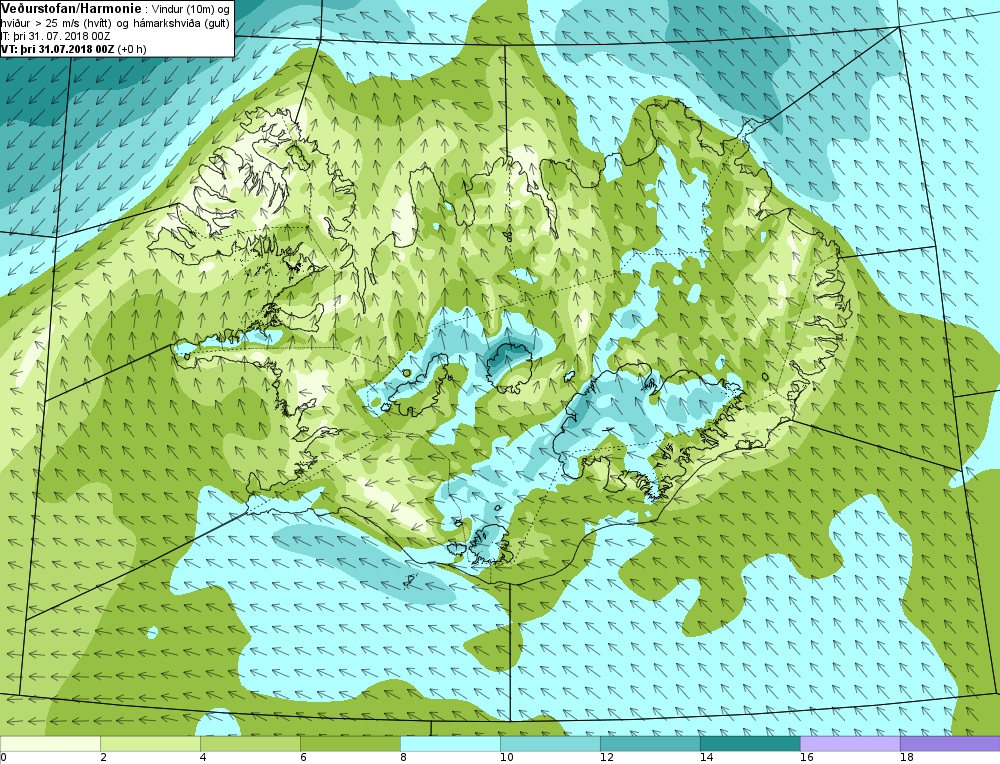Click the legend scale label '4'
This screenshot has height=764, width=1000.
[x=203, y=758]
